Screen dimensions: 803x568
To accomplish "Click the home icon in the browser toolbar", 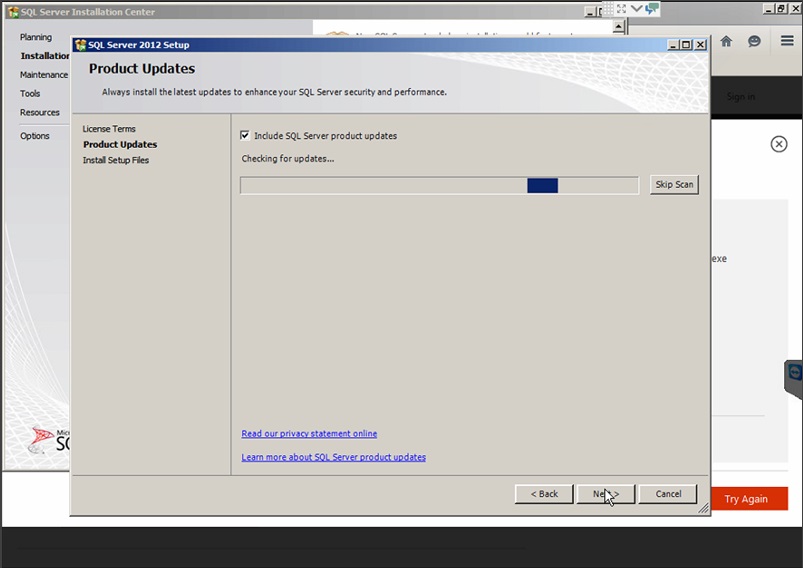I will pyautogui.click(x=726, y=41).
